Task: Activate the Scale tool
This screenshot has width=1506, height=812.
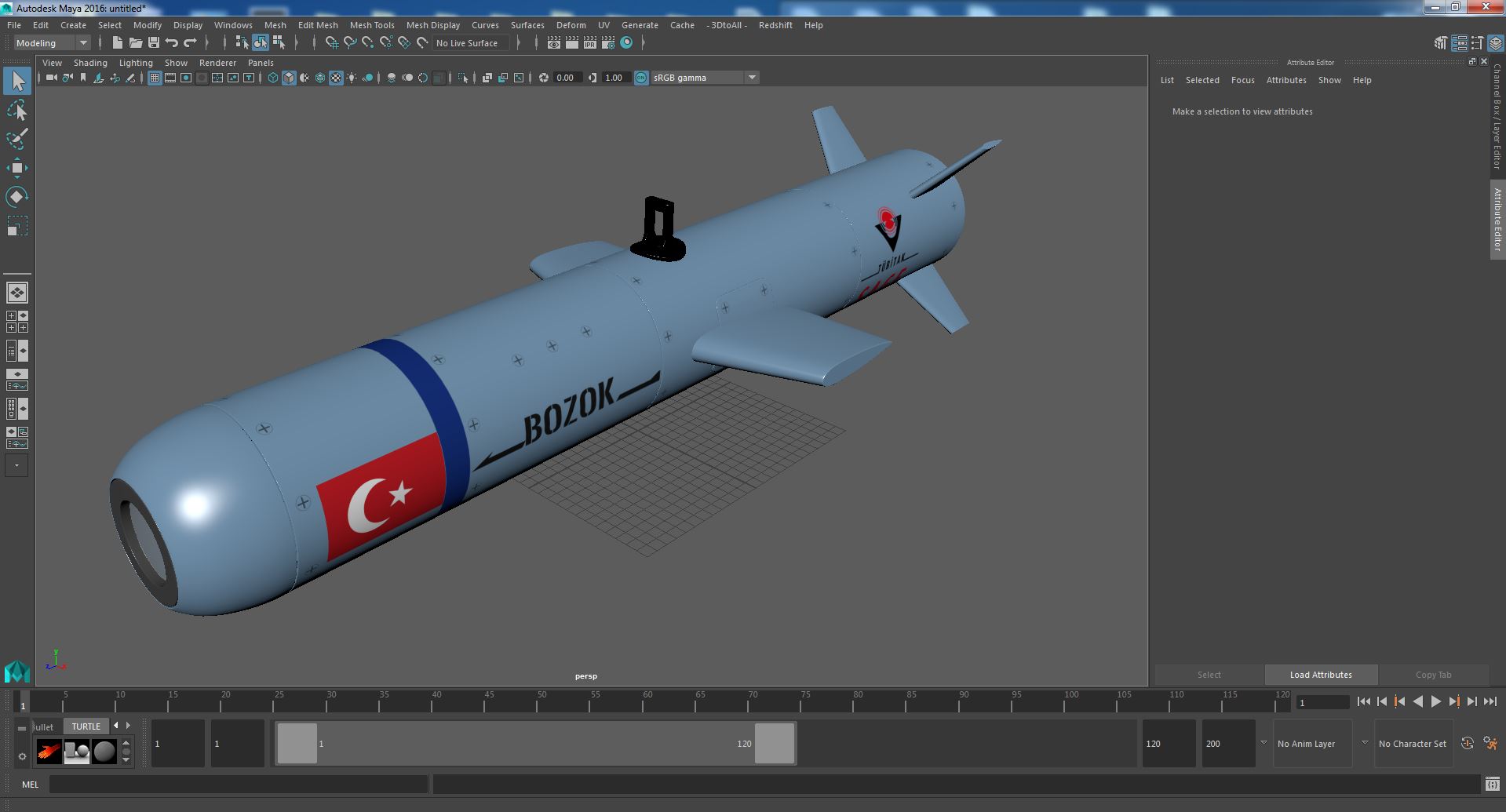Action: click(x=17, y=226)
